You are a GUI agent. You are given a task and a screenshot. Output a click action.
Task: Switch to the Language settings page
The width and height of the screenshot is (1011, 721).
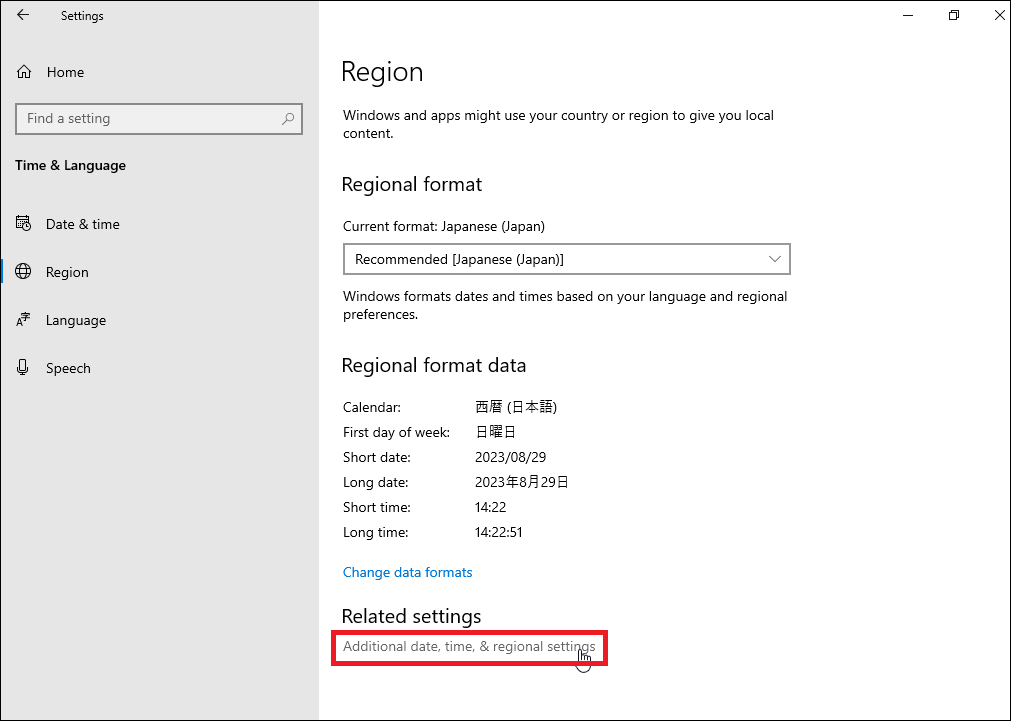[x=75, y=320]
